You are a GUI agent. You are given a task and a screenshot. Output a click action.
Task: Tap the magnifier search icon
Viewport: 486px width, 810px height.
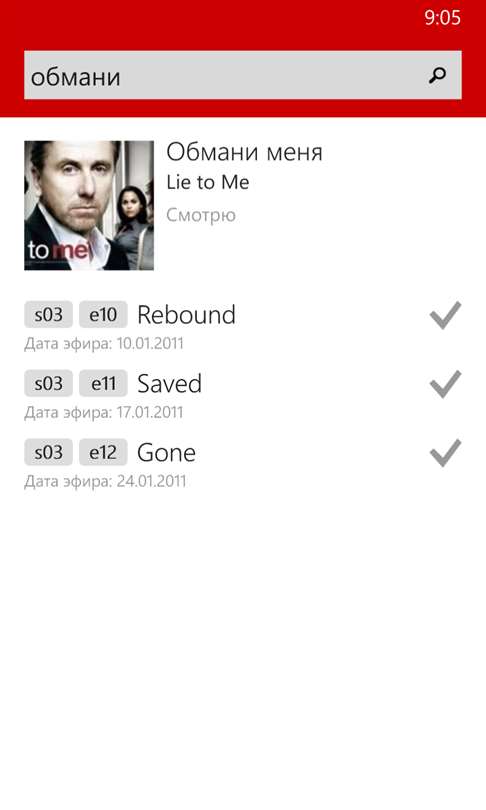437,76
